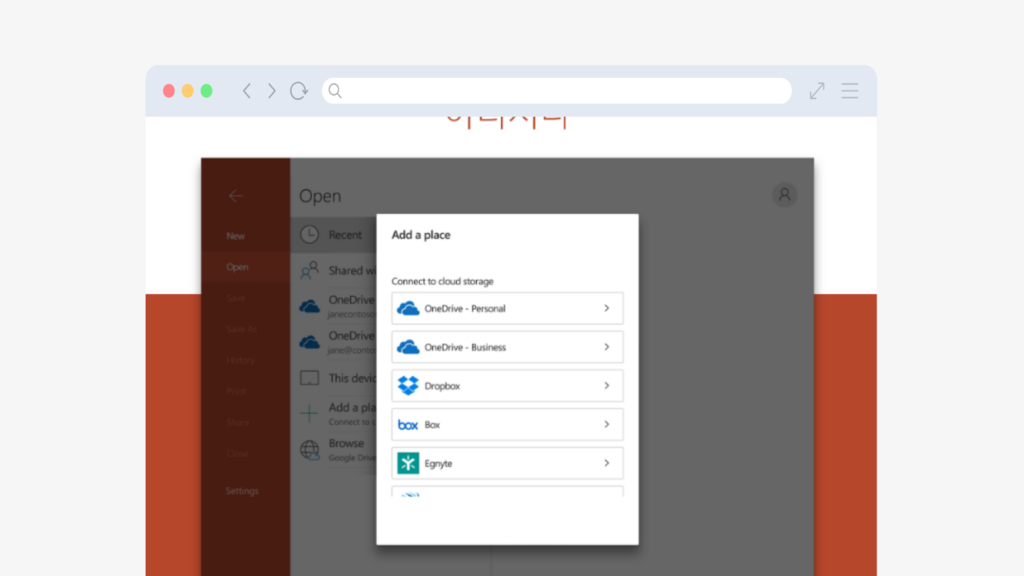Image resolution: width=1024 pixels, height=576 pixels.
Task: Click the Browse globe icon
Action: 310,449
